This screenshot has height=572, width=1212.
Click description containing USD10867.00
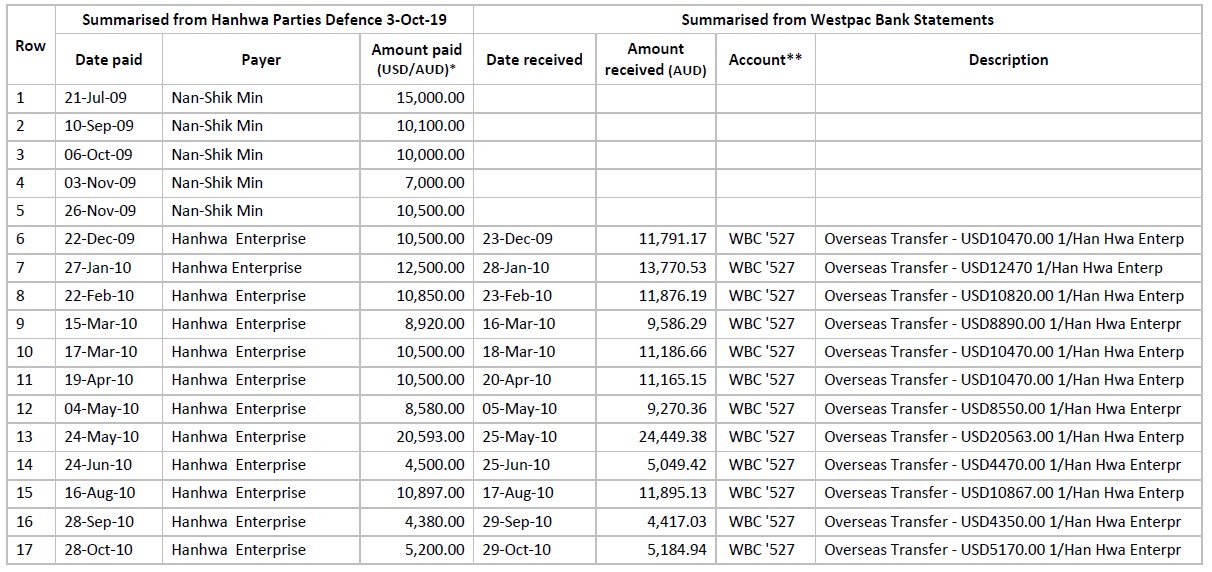(x=1004, y=492)
